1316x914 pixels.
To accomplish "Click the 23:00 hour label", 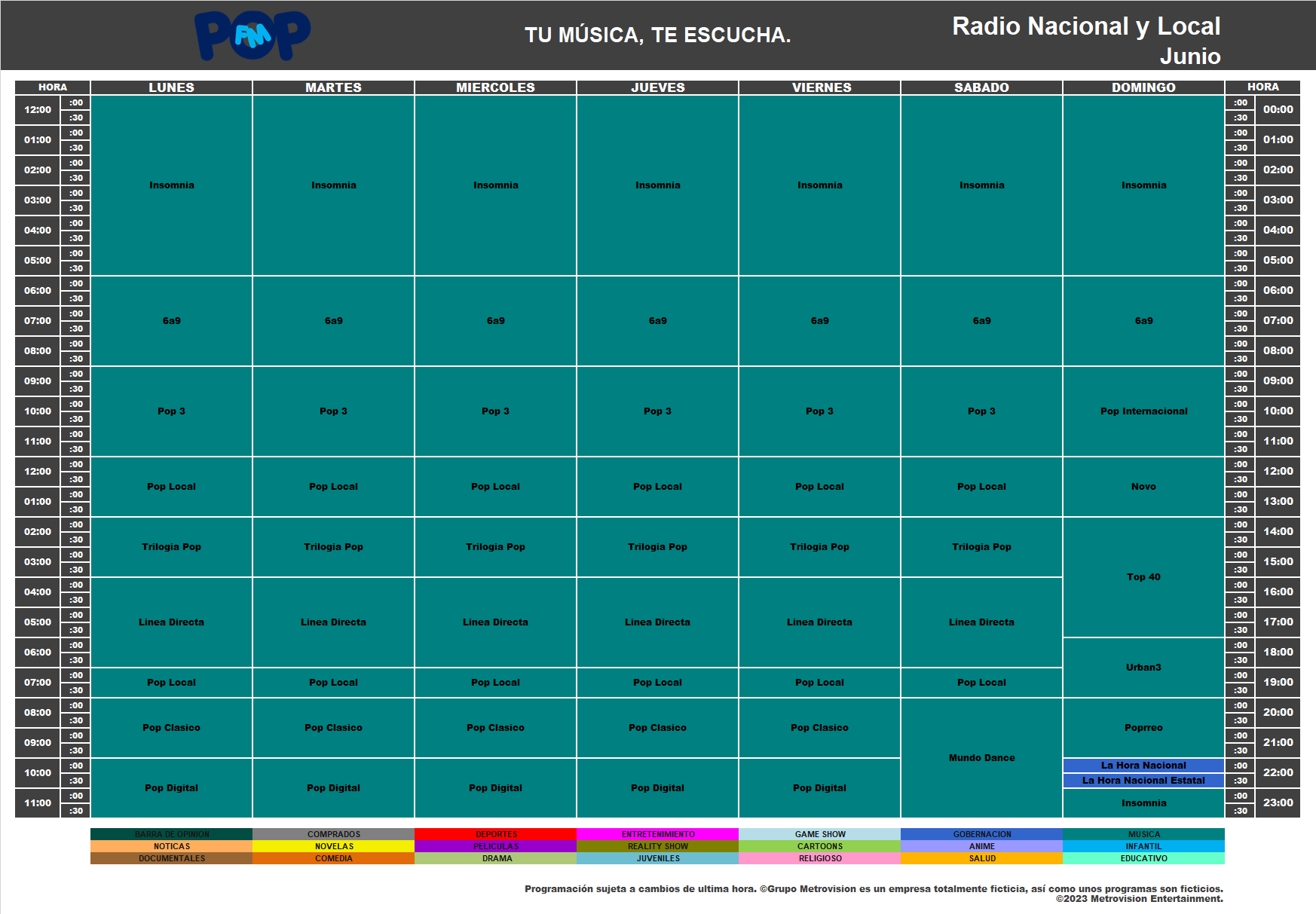I will pos(1278,803).
